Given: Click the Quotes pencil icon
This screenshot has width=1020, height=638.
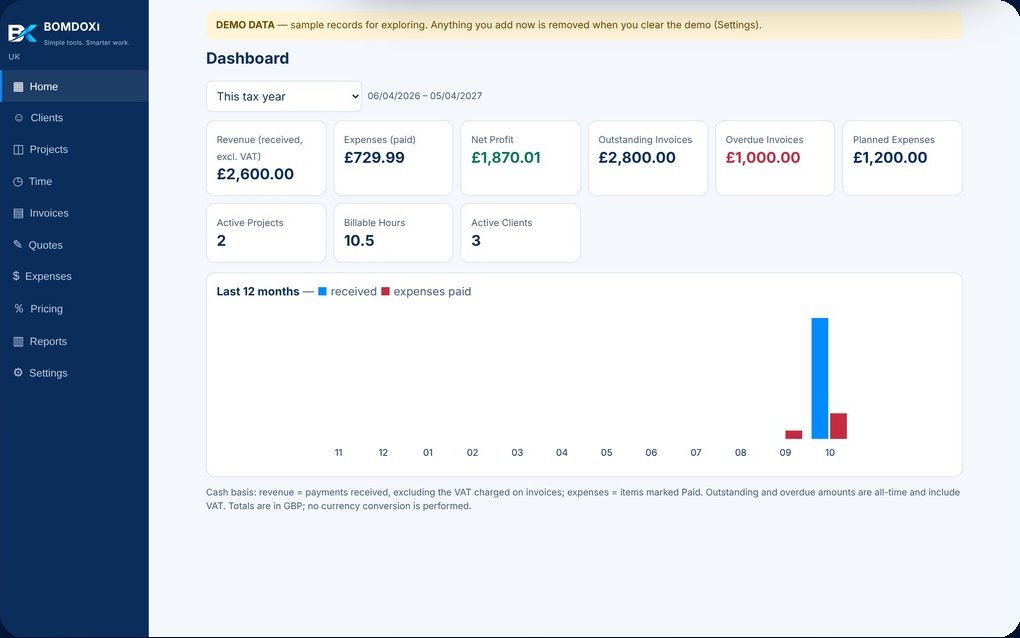Looking at the screenshot, I should (18, 245).
